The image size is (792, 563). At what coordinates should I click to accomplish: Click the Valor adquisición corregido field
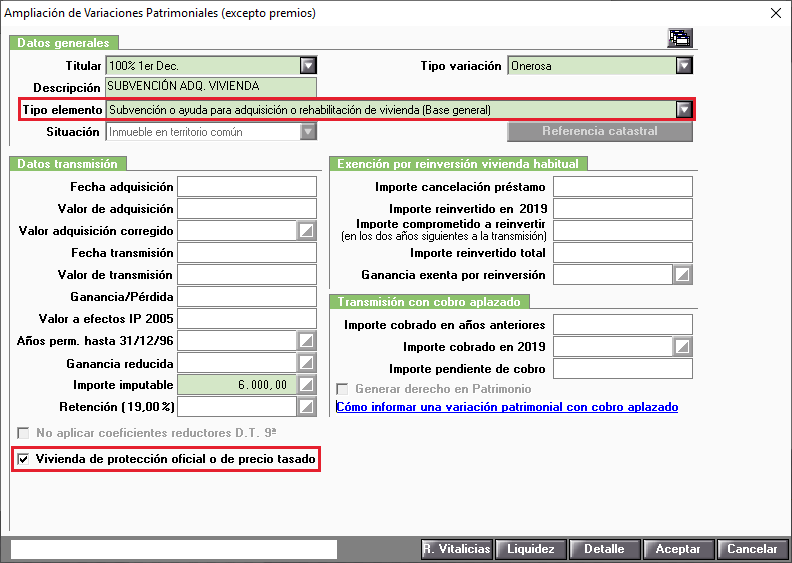tap(237, 231)
